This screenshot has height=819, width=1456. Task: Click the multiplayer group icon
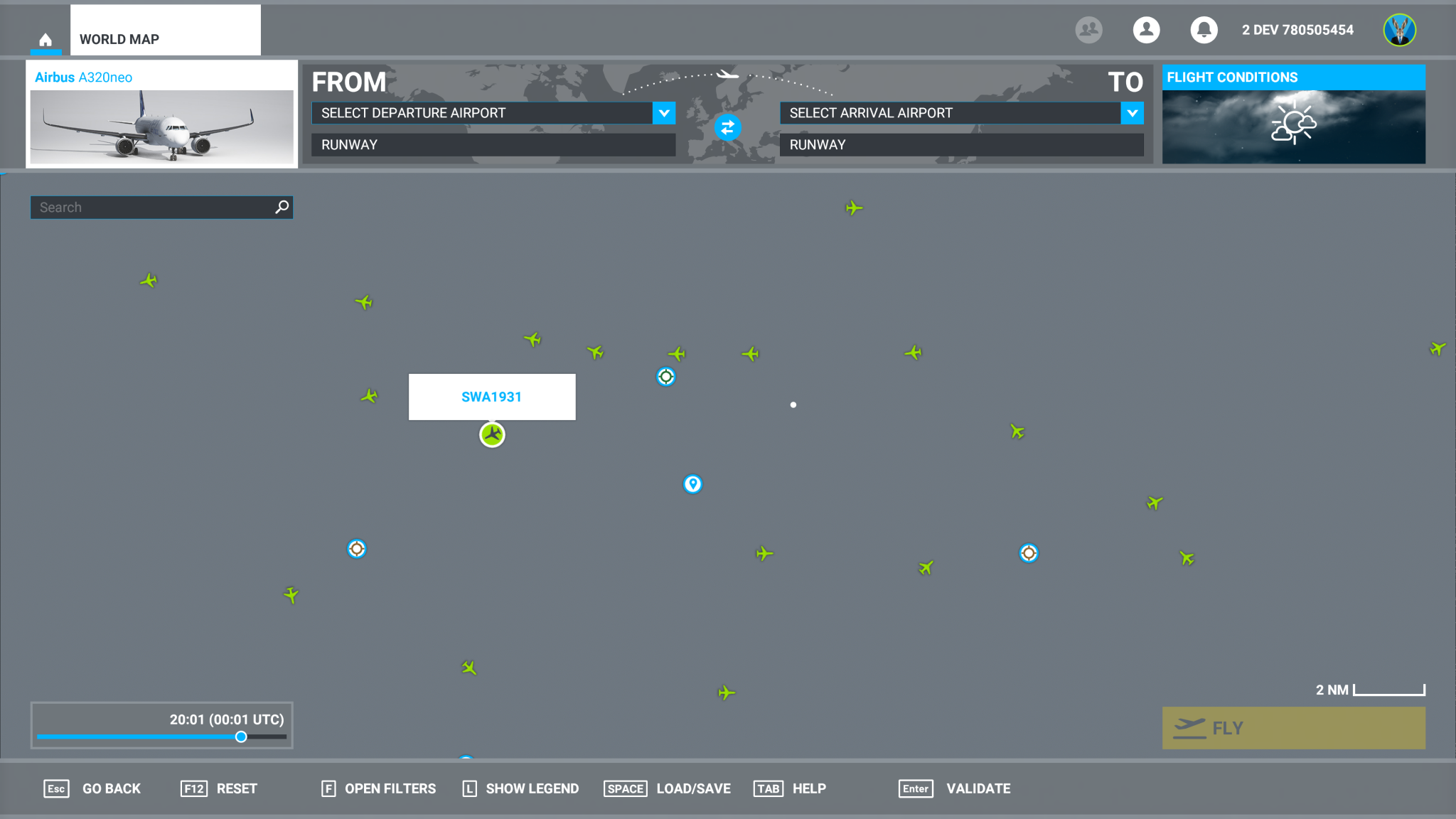(1088, 30)
